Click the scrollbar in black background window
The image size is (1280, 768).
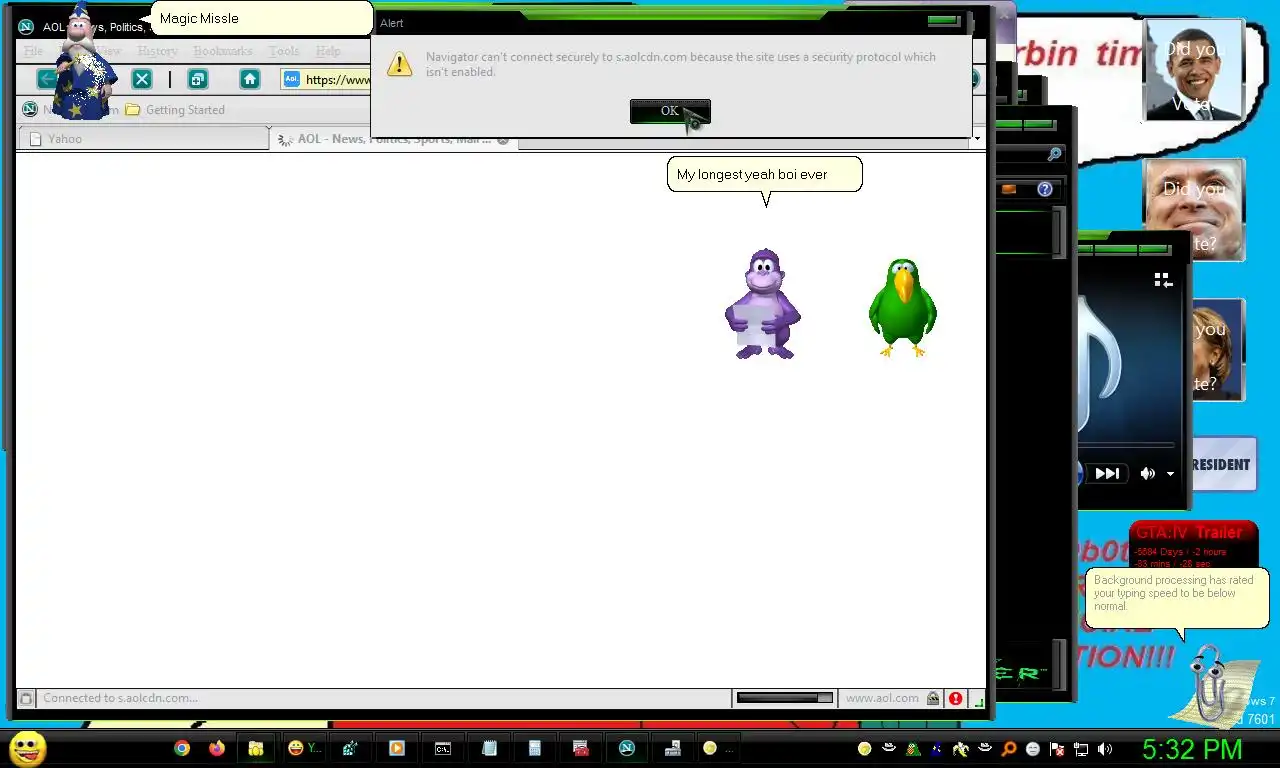[1060, 231]
